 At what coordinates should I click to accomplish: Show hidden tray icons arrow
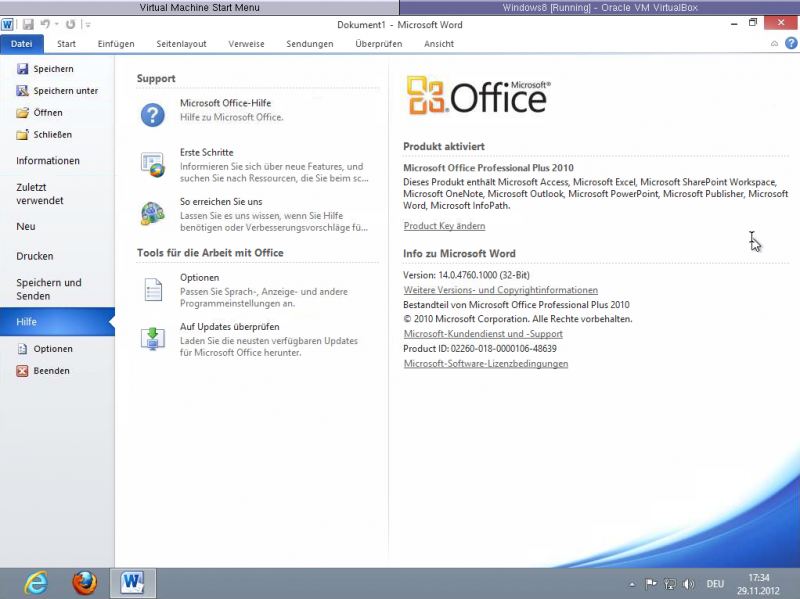pos(632,584)
